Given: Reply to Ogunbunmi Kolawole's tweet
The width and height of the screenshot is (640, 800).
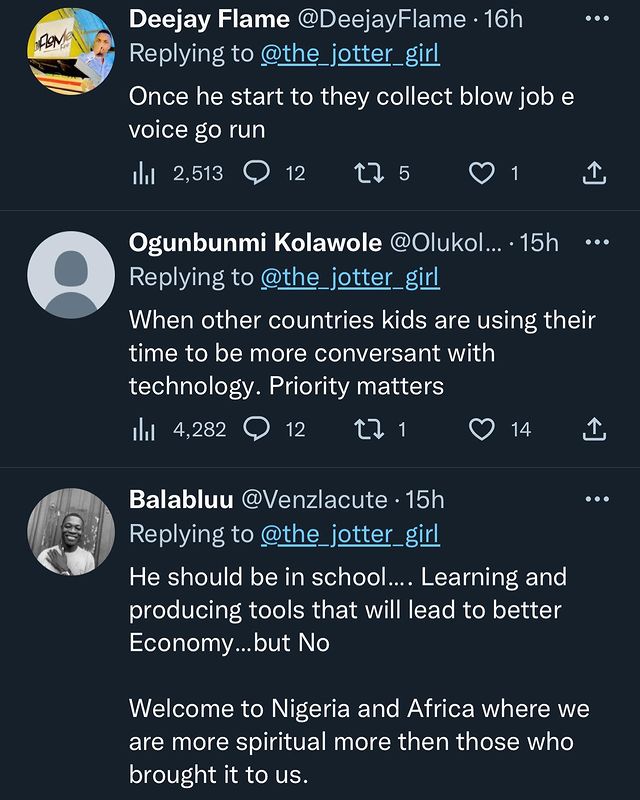Looking at the screenshot, I should pyautogui.click(x=258, y=429).
